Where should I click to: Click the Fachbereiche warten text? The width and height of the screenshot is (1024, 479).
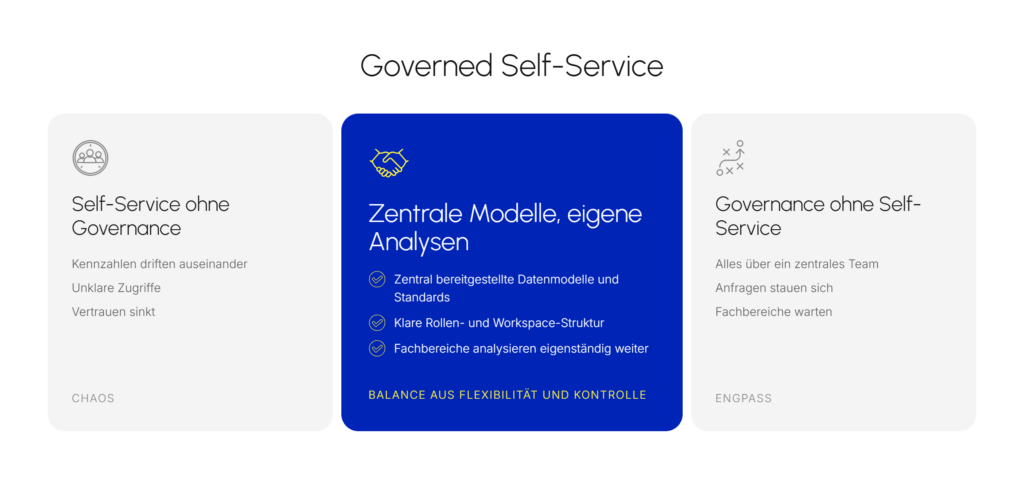(773, 312)
